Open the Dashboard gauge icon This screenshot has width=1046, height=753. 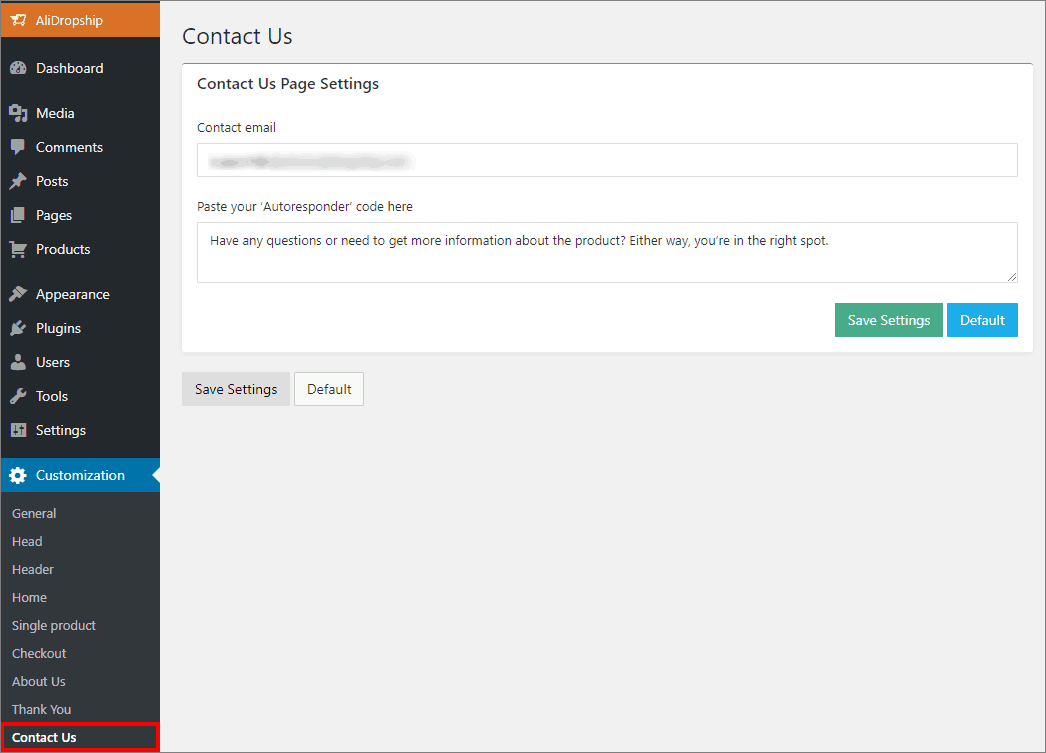tap(18, 68)
